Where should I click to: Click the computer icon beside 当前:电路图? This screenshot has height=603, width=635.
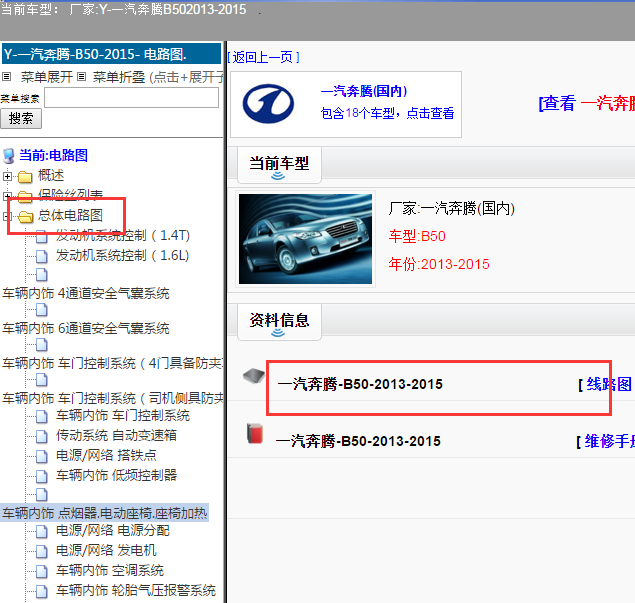pos(8,156)
